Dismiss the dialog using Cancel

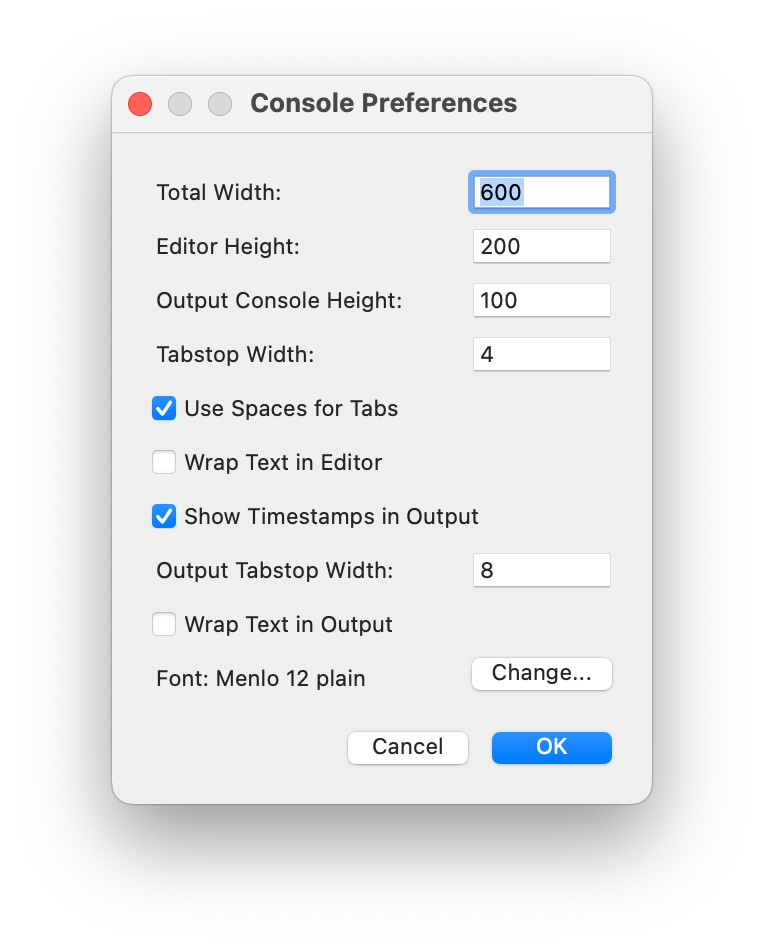pos(407,747)
